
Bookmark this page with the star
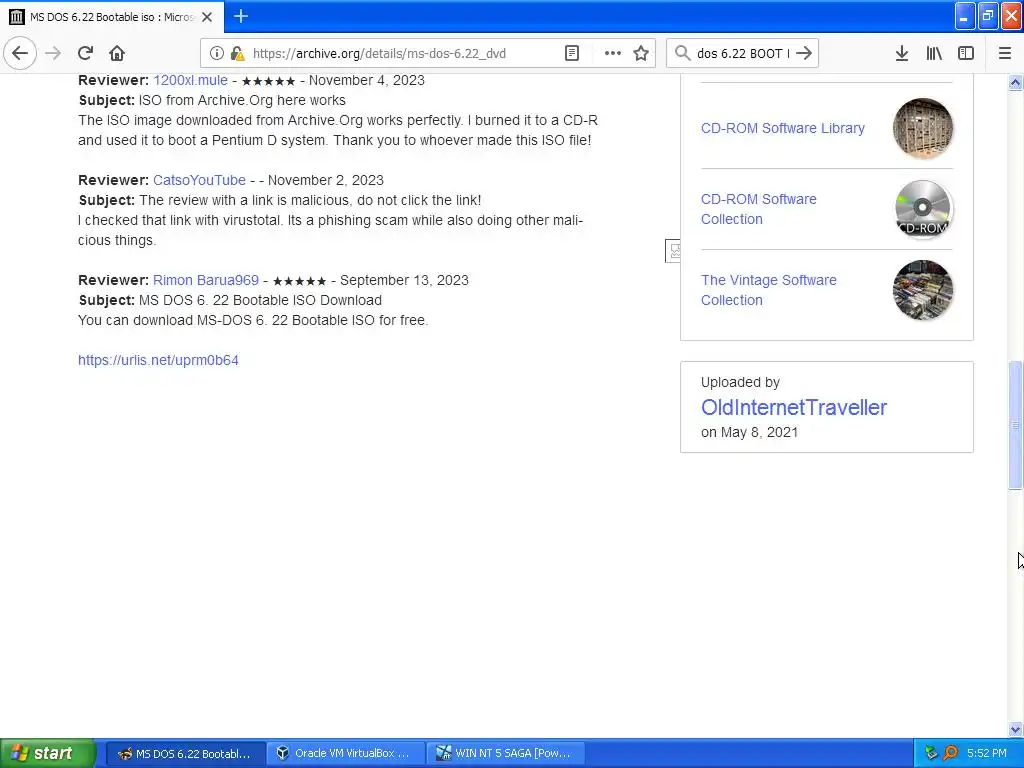[641, 54]
